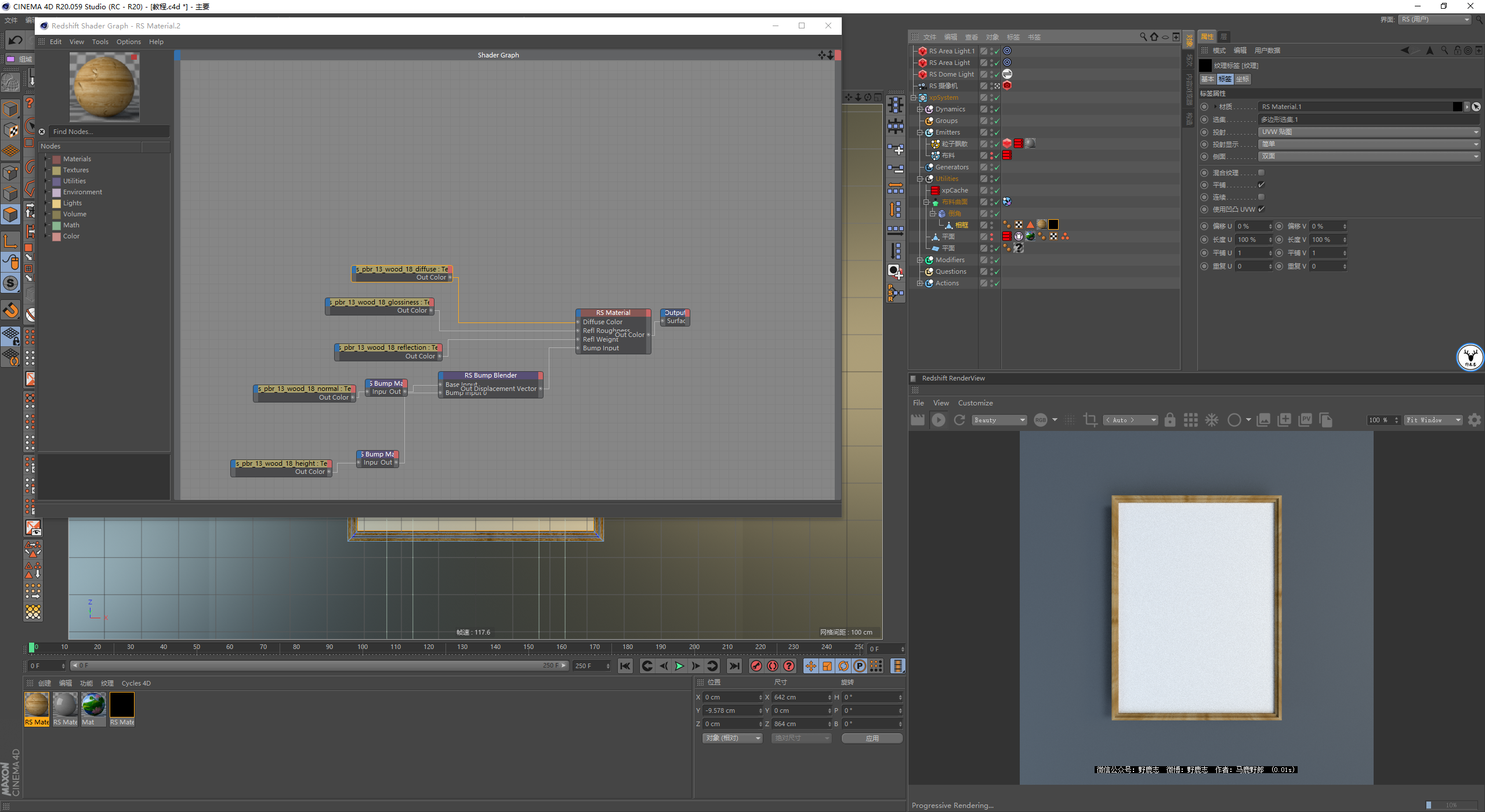Click the refresh render icon

click(x=959, y=420)
